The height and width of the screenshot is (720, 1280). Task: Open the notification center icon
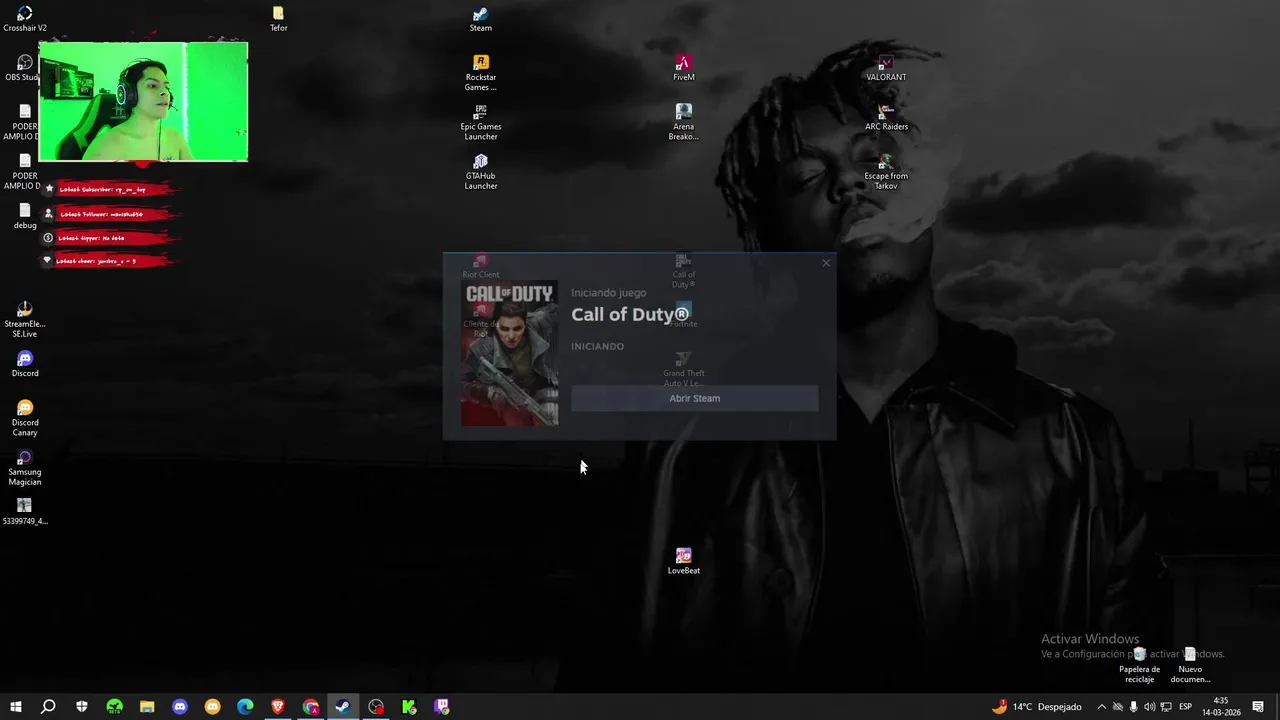click(1258, 707)
